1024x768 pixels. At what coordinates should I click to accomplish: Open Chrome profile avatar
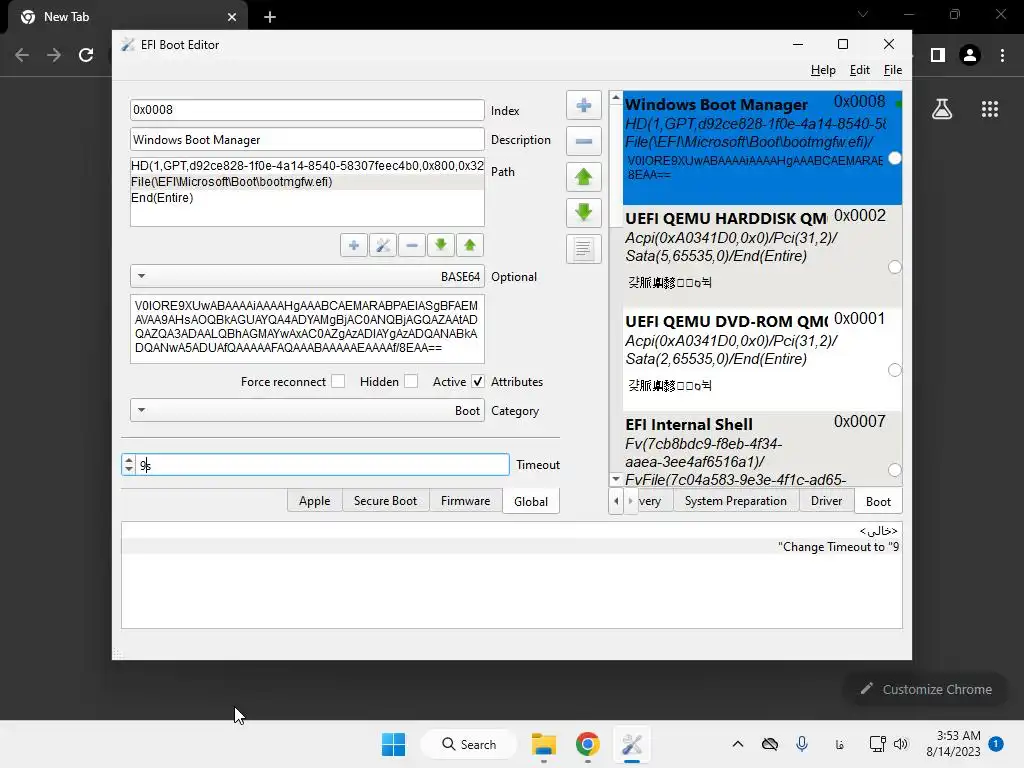(x=970, y=55)
